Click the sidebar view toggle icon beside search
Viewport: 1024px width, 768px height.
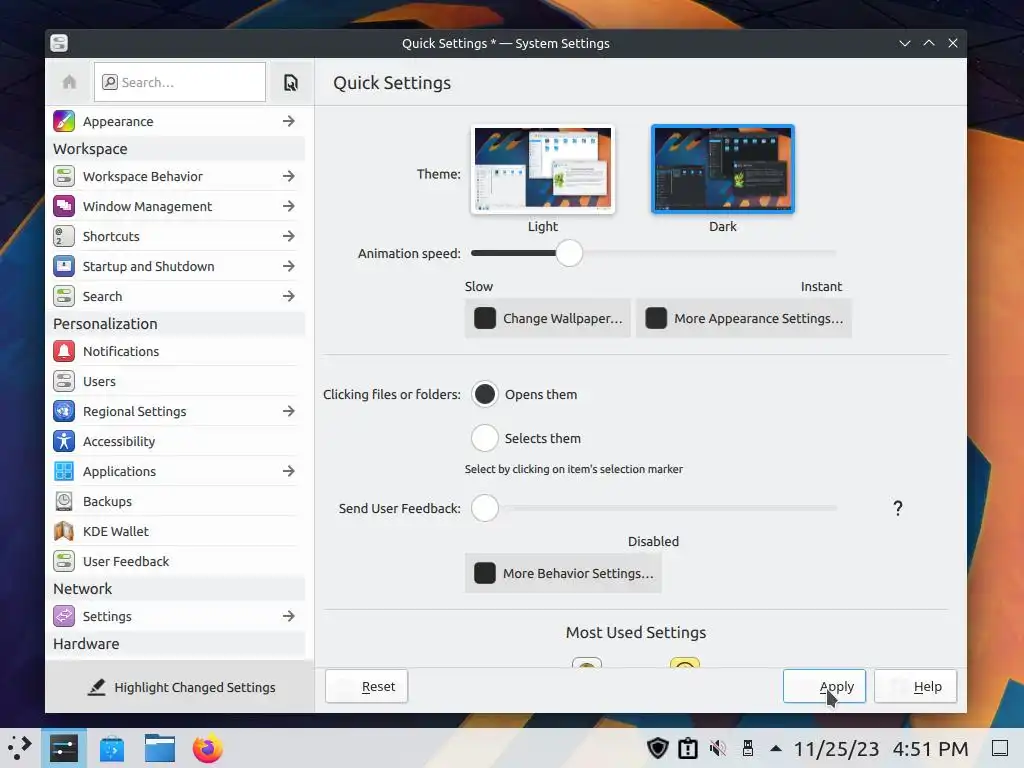tap(291, 82)
